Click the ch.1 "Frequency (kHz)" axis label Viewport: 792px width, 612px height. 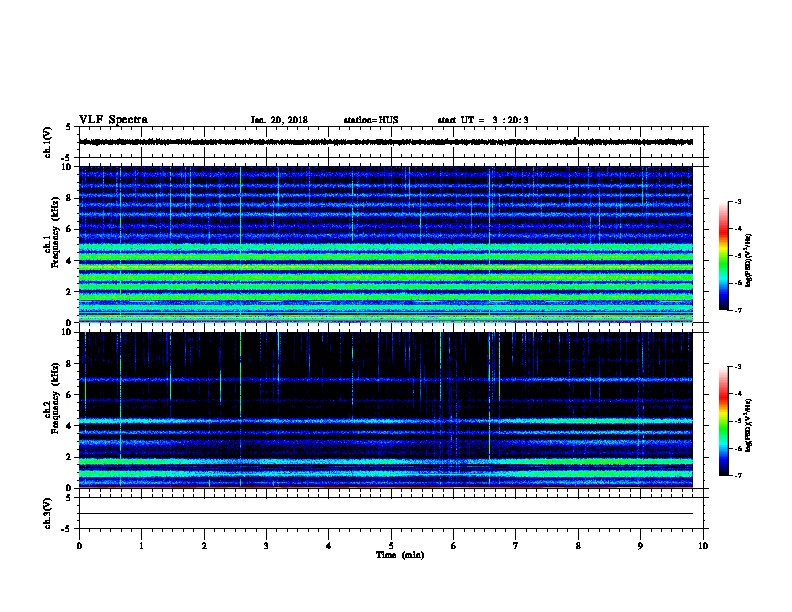pos(55,232)
